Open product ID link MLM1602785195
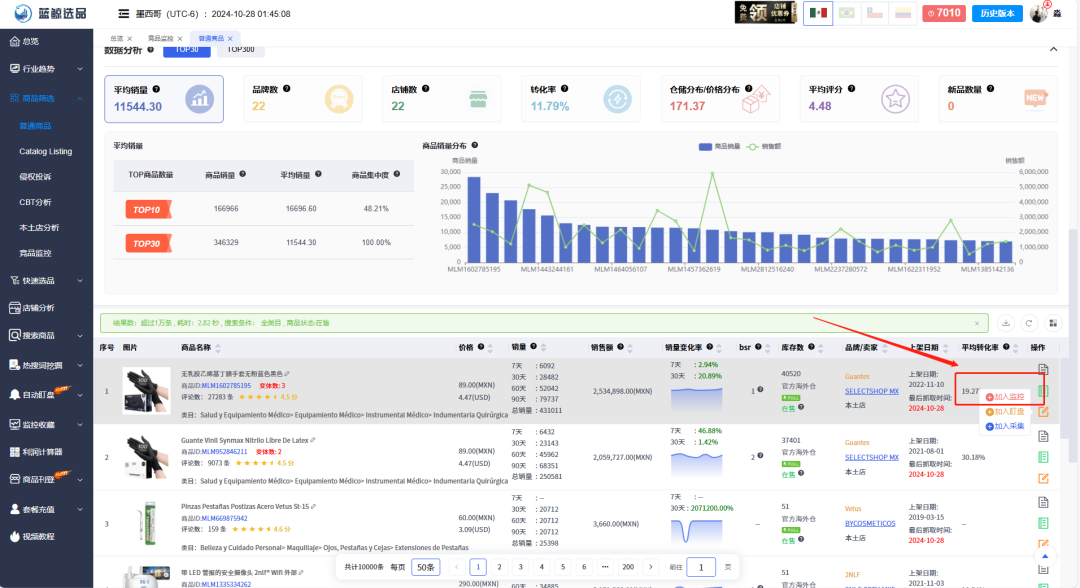 click(x=226, y=386)
